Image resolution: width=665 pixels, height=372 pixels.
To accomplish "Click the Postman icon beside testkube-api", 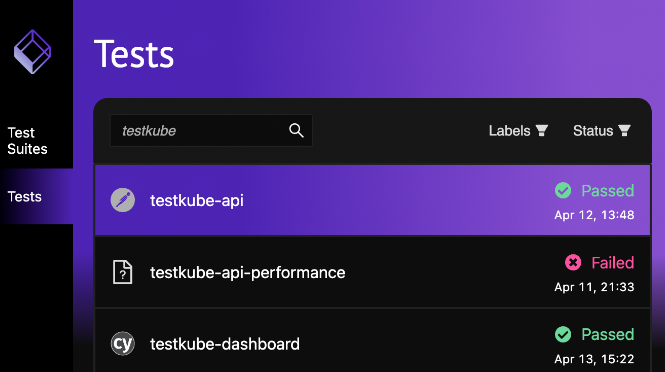I will point(123,200).
